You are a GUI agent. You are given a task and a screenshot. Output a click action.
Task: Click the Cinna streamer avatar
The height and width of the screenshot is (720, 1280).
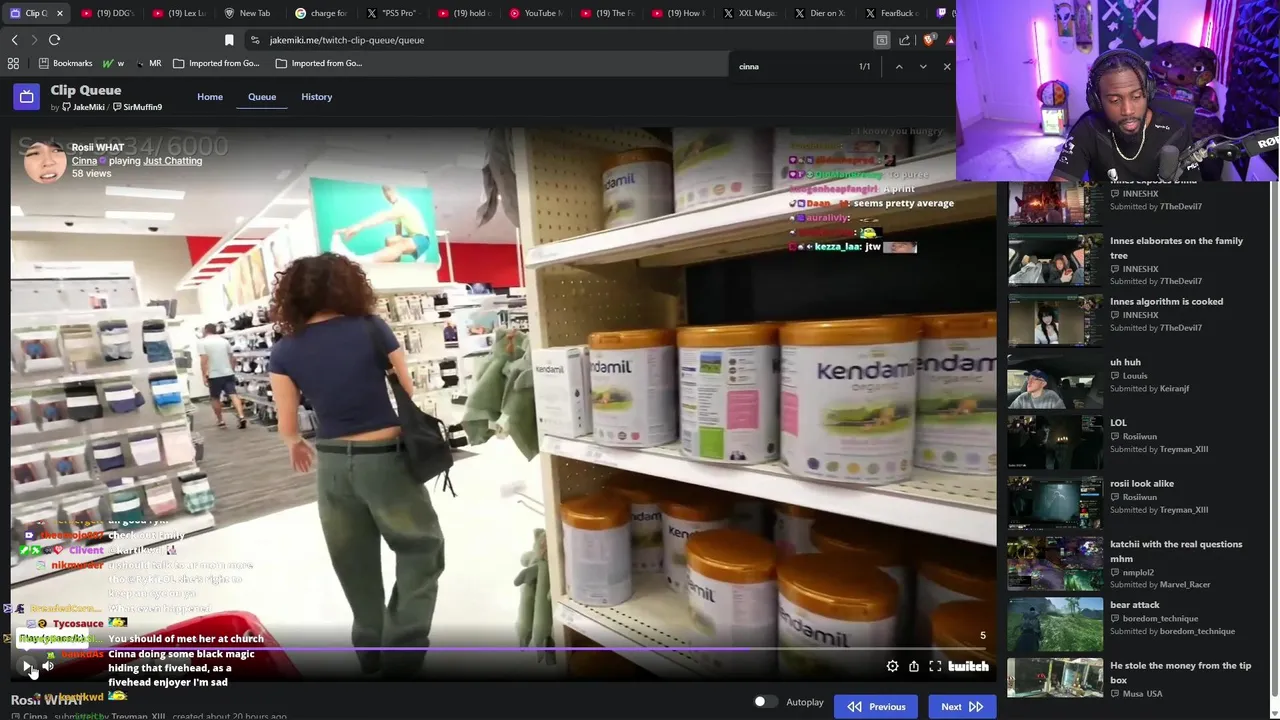tap(44, 160)
